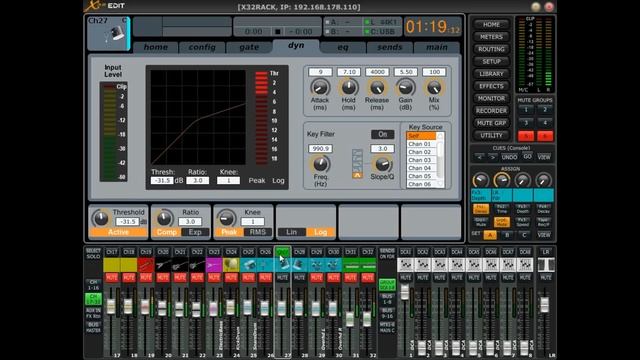Click the high-pass key filter type icon
The width and height of the screenshot is (640, 360).
(357, 175)
